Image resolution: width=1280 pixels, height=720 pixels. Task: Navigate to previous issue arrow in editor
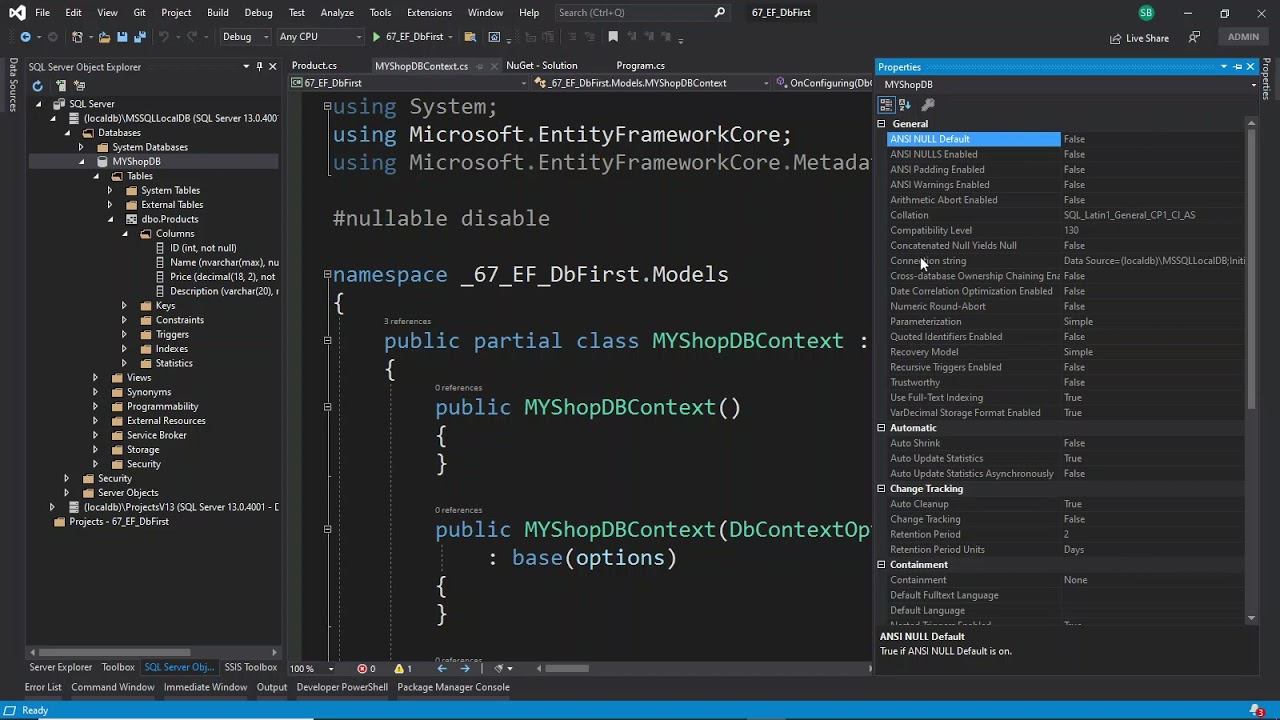point(442,669)
